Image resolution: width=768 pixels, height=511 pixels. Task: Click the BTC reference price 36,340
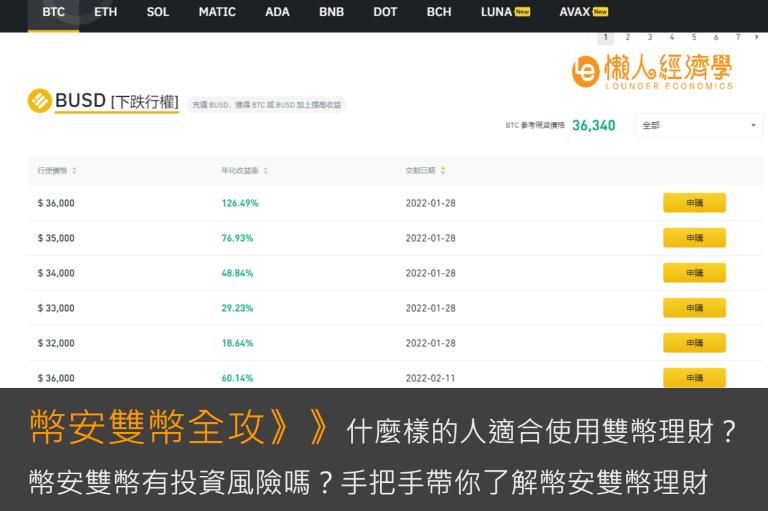(x=594, y=125)
